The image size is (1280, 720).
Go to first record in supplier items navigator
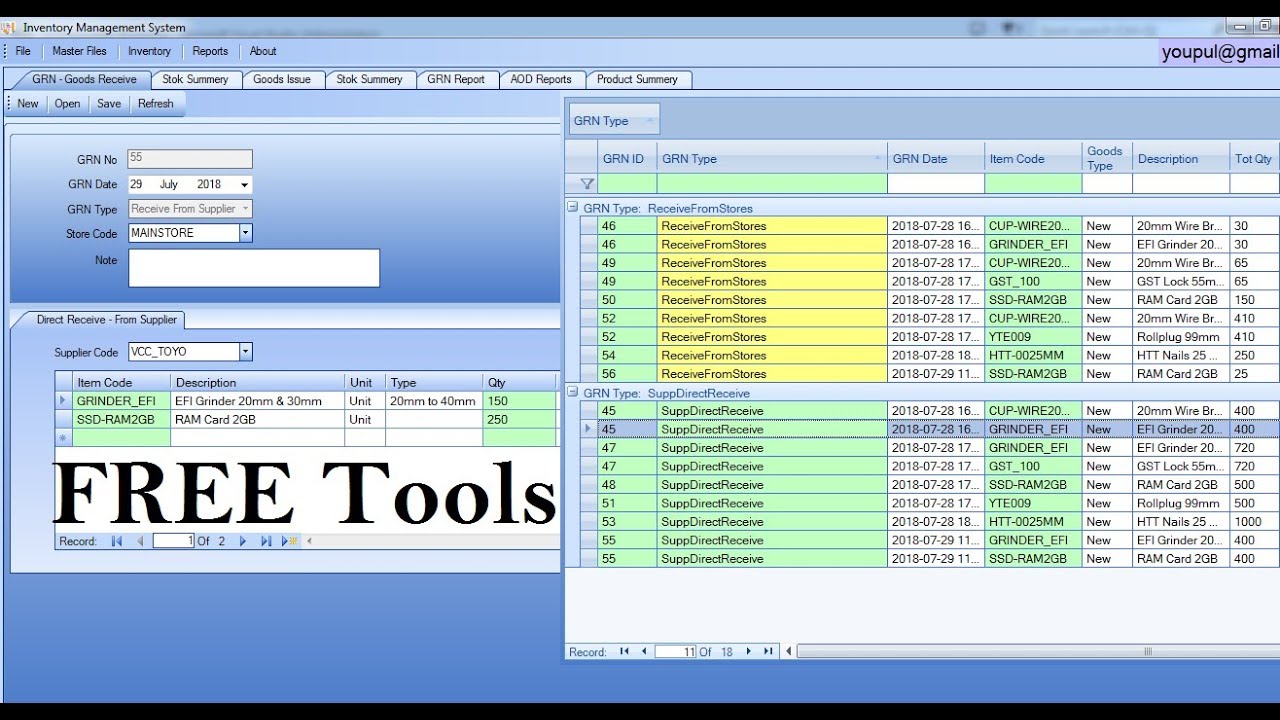coord(117,541)
